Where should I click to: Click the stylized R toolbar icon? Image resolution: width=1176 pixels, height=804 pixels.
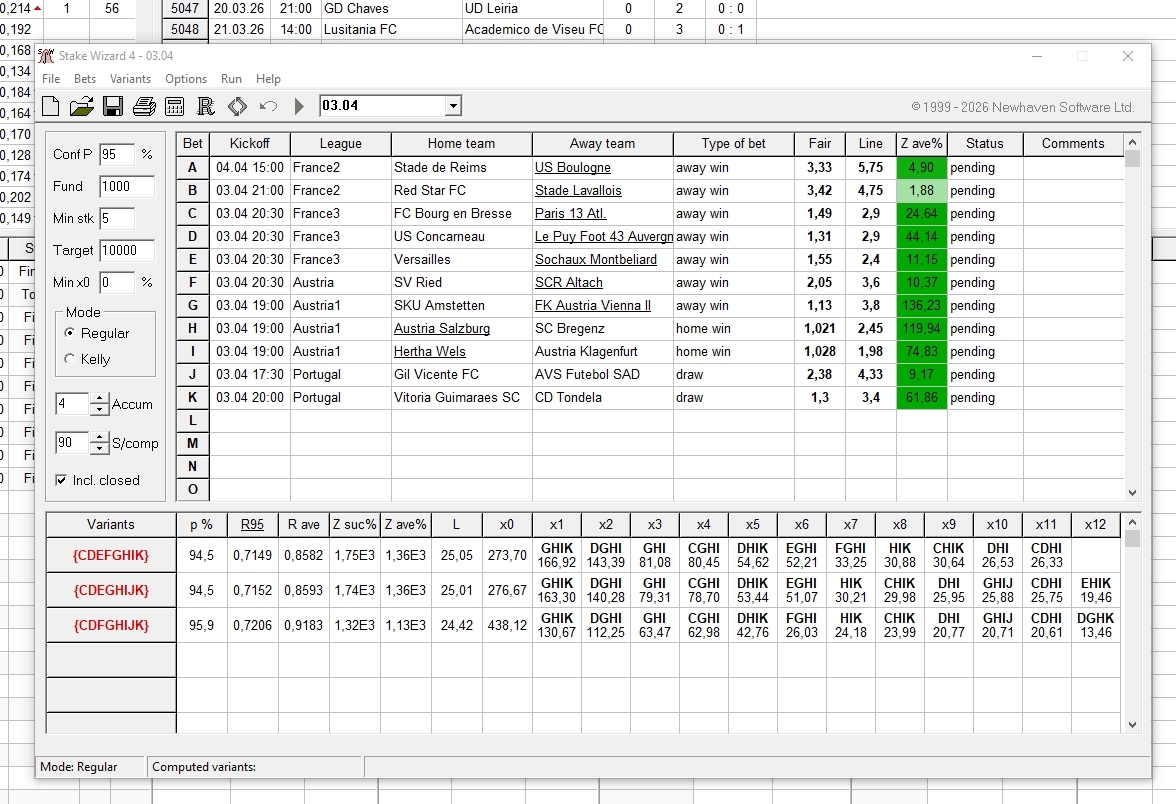coord(206,106)
